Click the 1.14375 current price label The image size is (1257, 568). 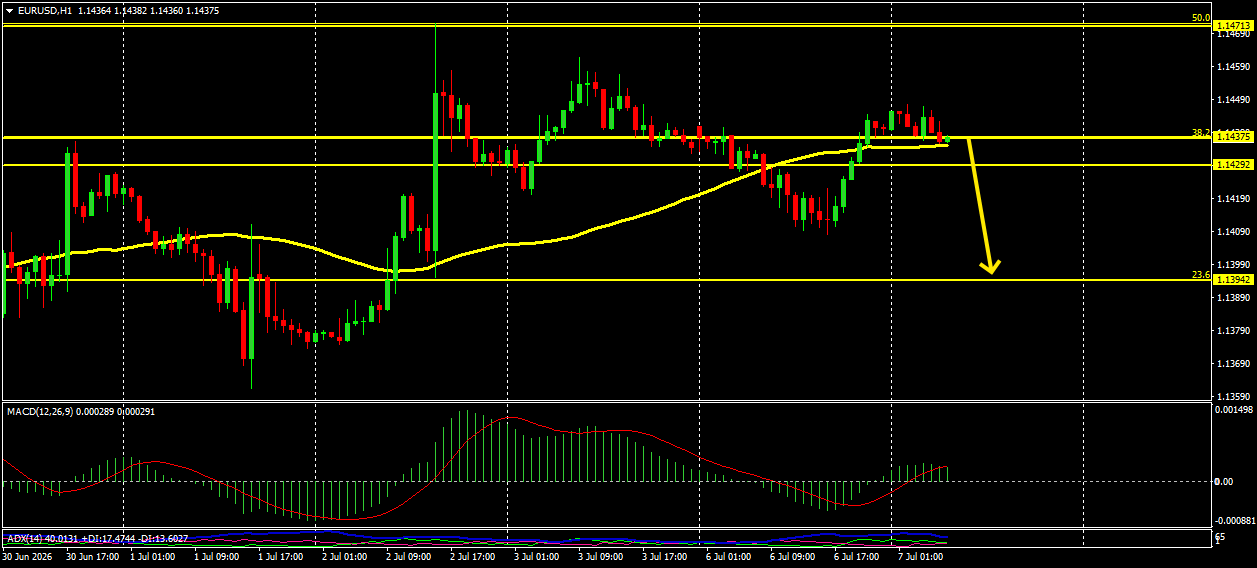pos(1232,136)
